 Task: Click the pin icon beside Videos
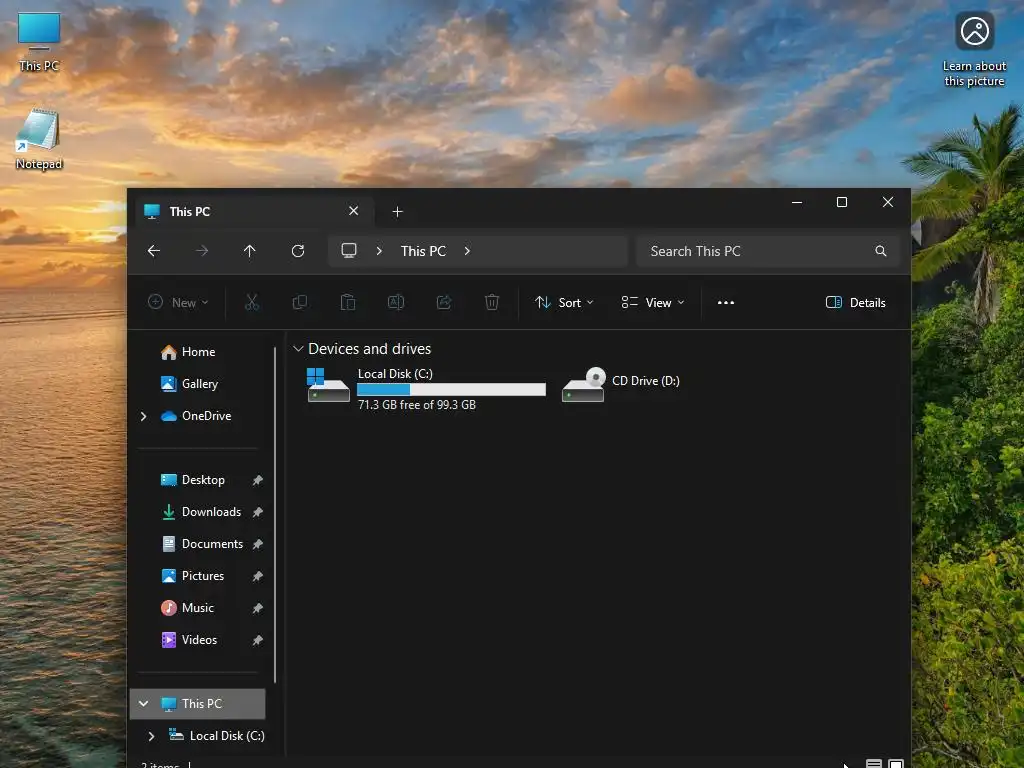(257, 640)
